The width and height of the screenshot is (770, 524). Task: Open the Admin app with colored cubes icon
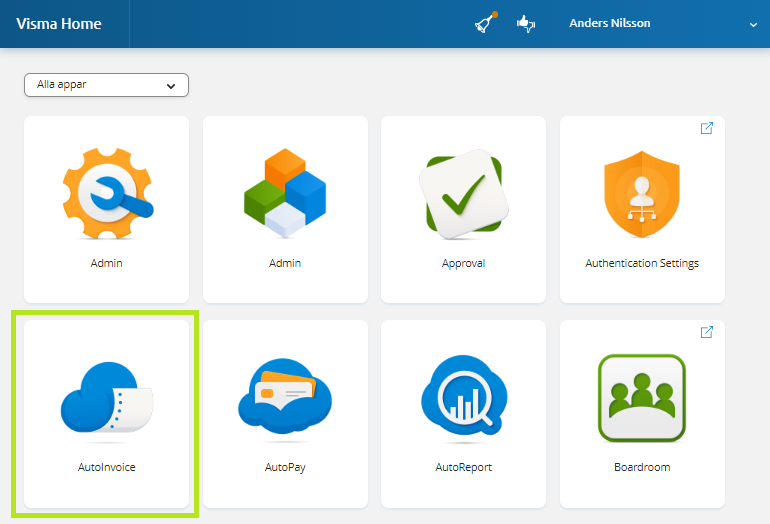click(x=285, y=193)
